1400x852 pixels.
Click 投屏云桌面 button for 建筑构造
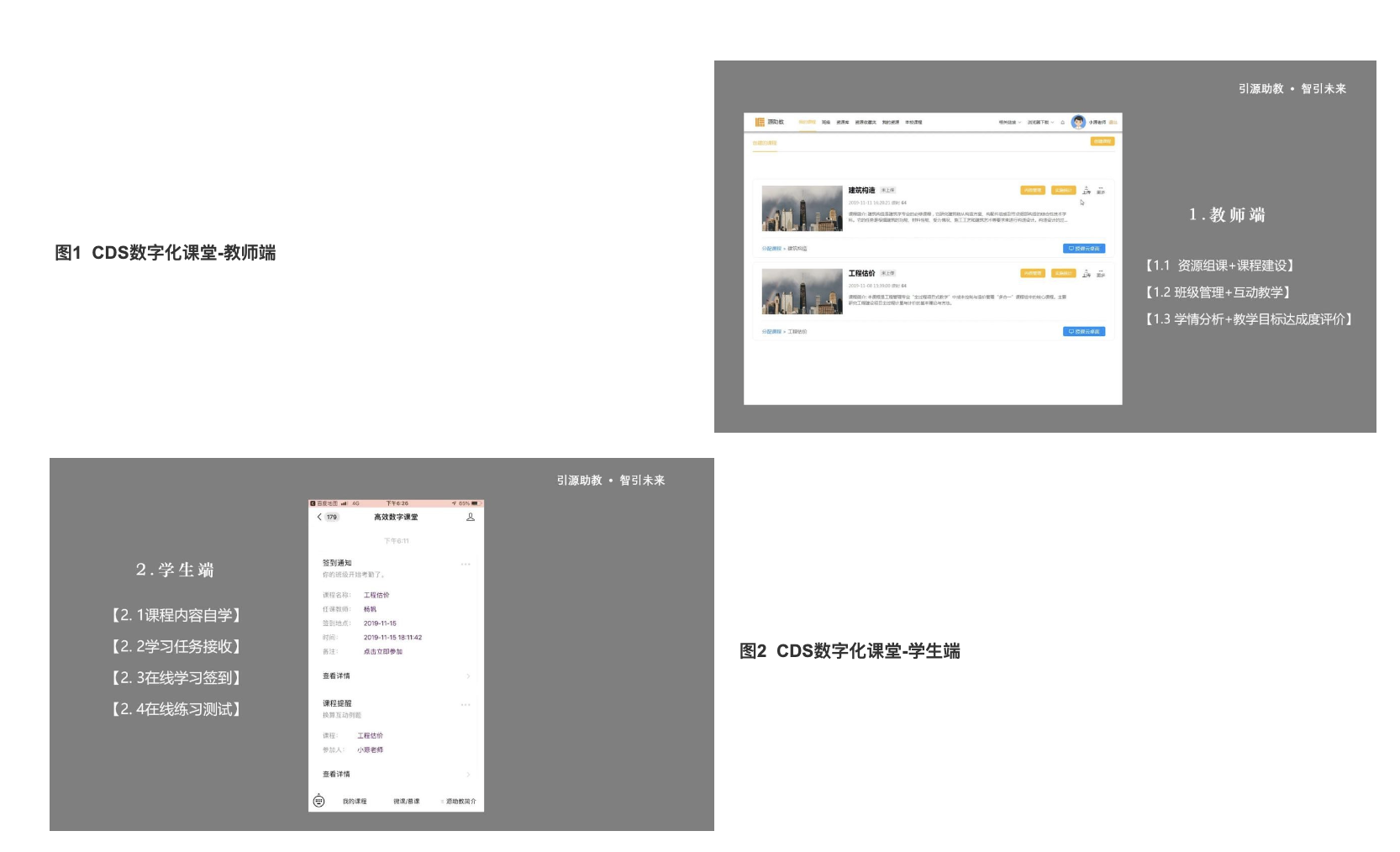point(1084,249)
